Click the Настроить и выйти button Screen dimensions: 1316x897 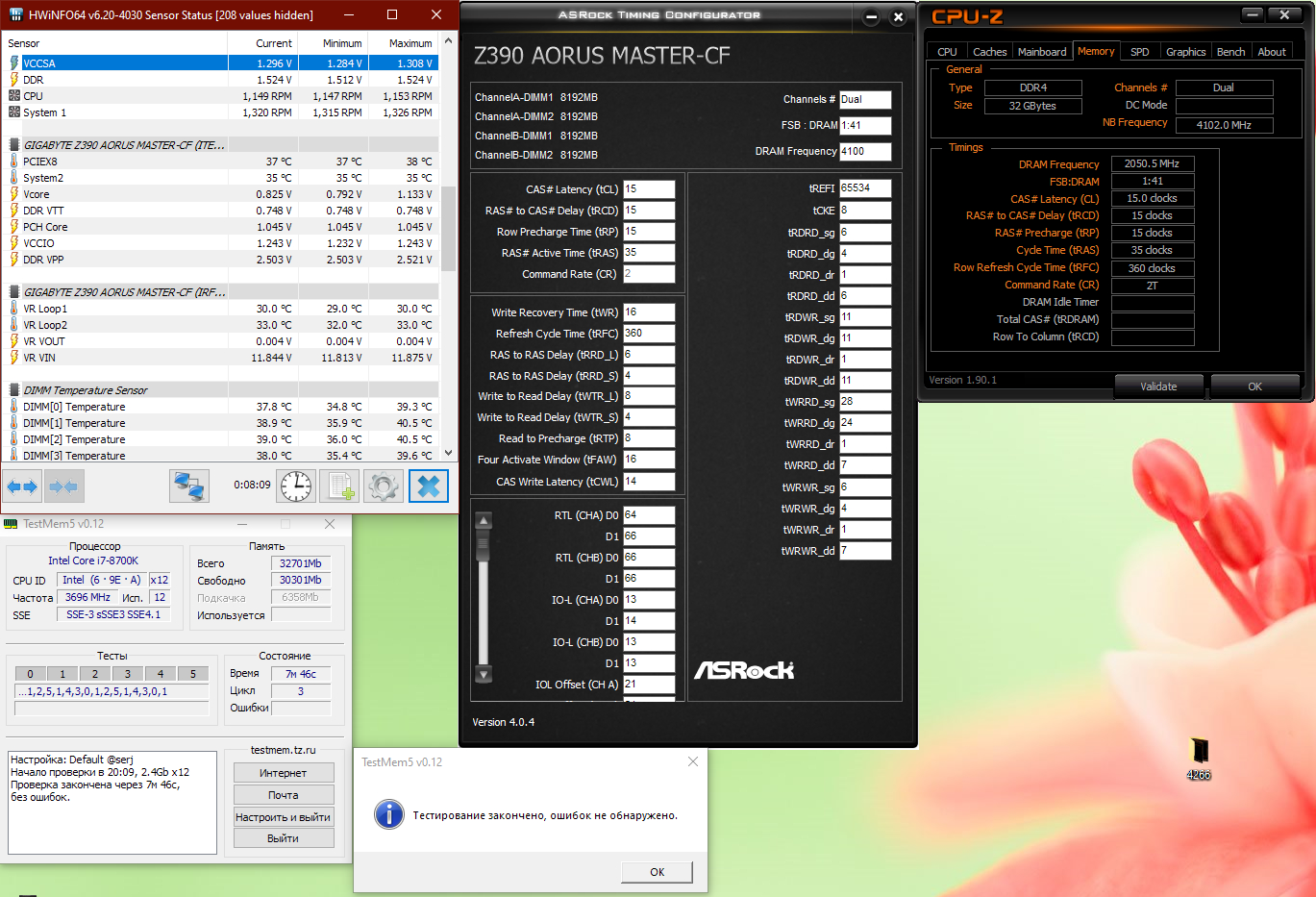point(284,817)
